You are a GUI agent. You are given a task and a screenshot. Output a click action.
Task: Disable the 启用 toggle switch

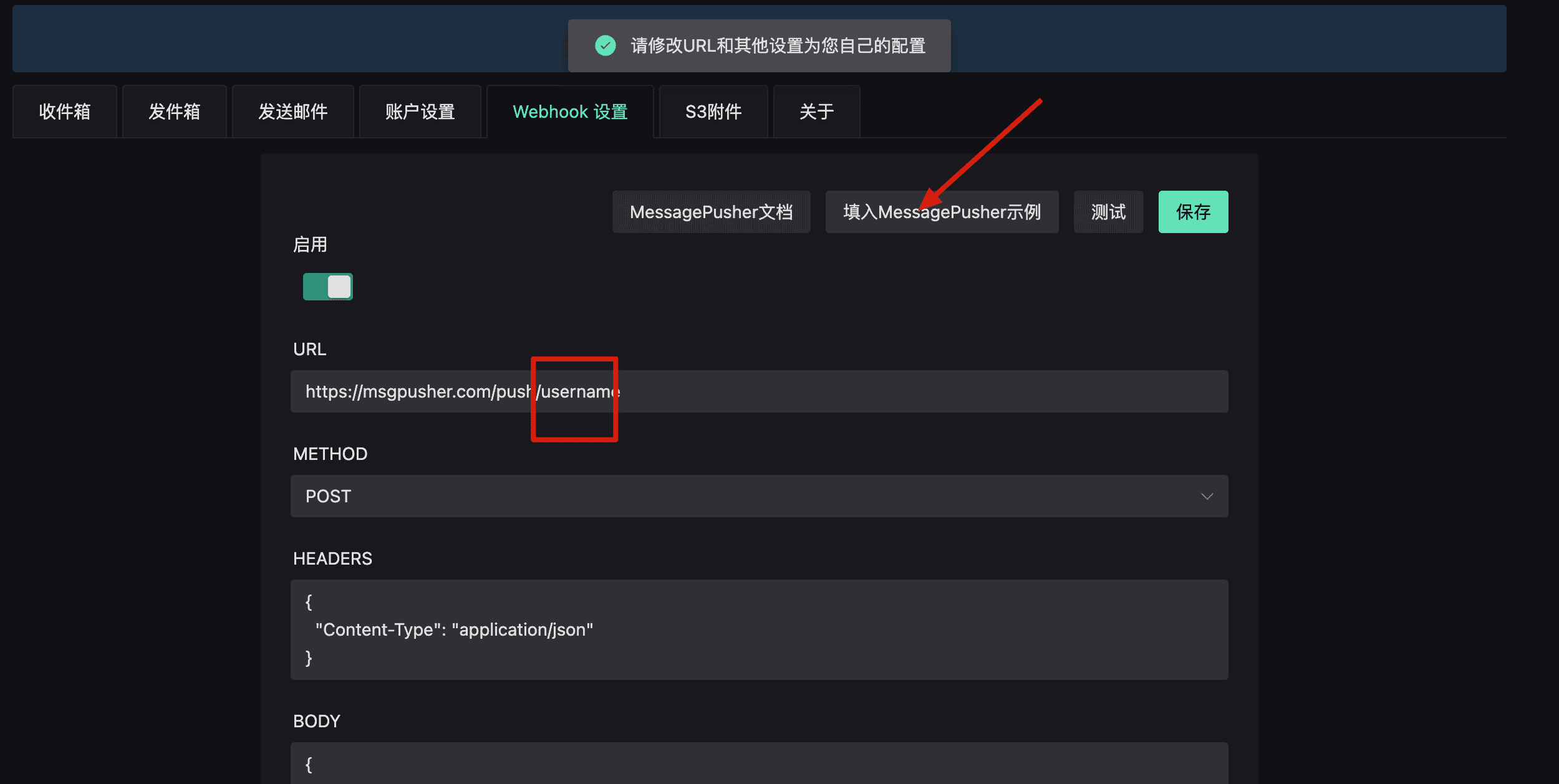(x=327, y=286)
